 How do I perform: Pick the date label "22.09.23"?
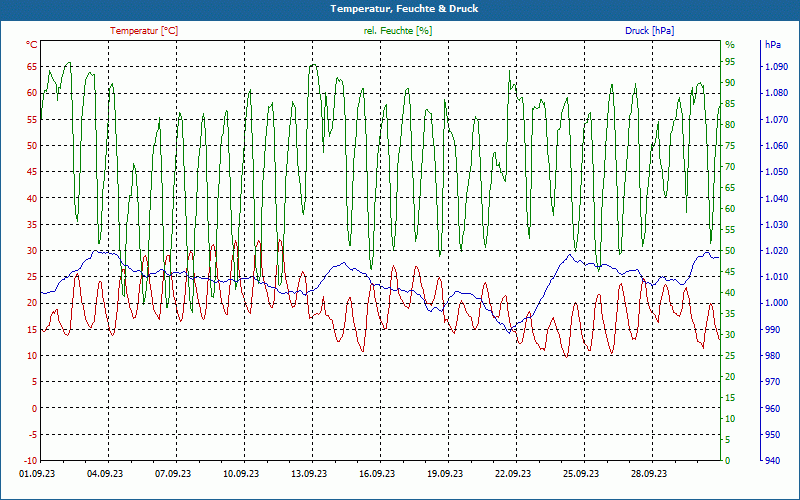tap(513, 473)
